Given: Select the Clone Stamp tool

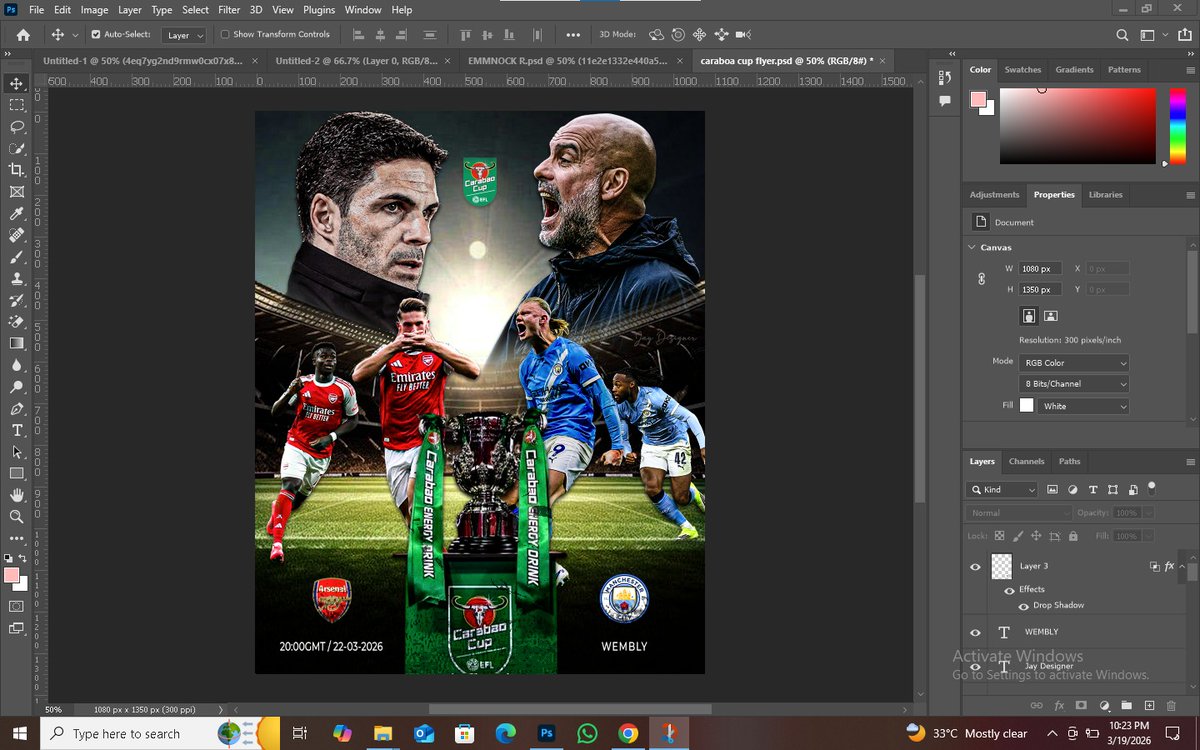Looking at the screenshot, I should click(x=17, y=279).
